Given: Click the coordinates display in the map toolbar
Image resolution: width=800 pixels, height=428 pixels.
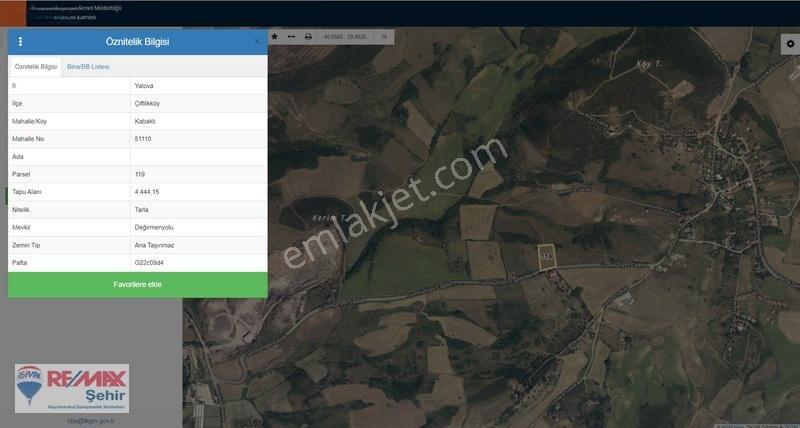Looking at the screenshot, I should click(344, 37).
